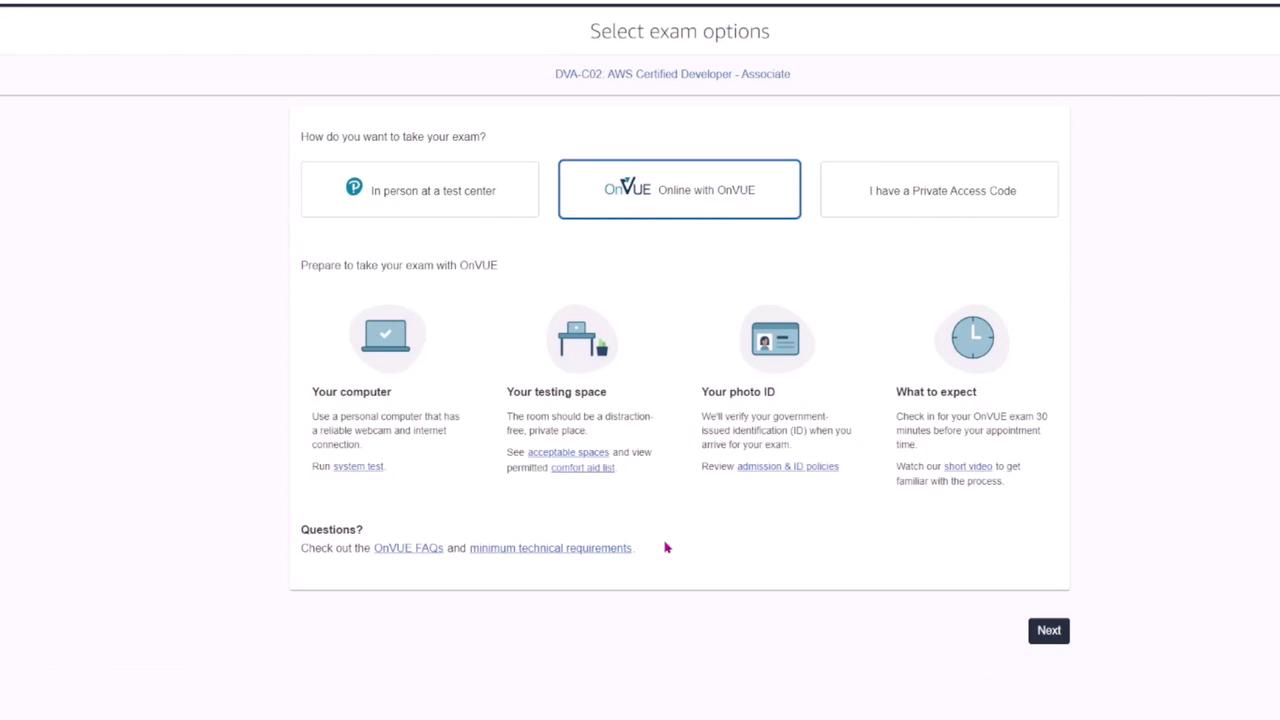Click 'Prepare to take your exam with OnVUE' text
Viewport: 1280px width, 720px height.
tap(399, 265)
